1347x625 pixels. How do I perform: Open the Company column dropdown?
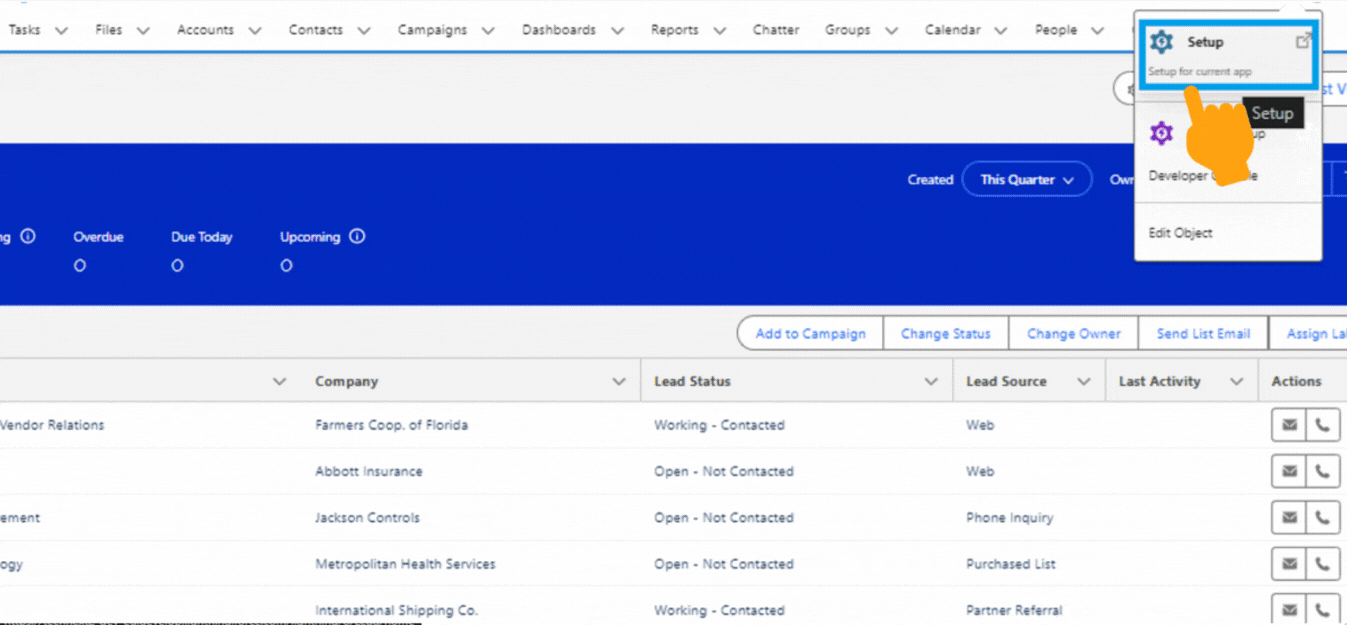[x=617, y=381]
